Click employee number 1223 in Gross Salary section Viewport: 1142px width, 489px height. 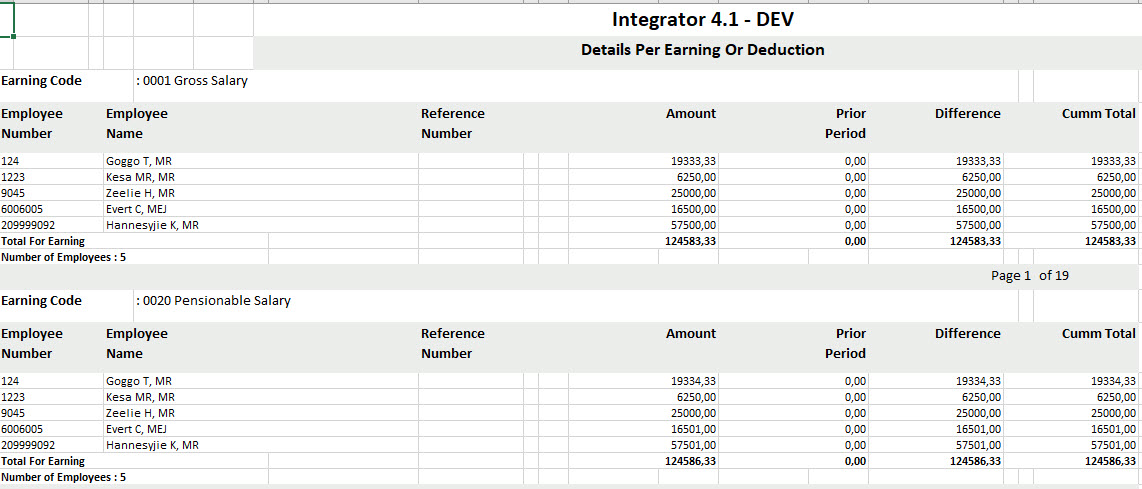point(14,177)
